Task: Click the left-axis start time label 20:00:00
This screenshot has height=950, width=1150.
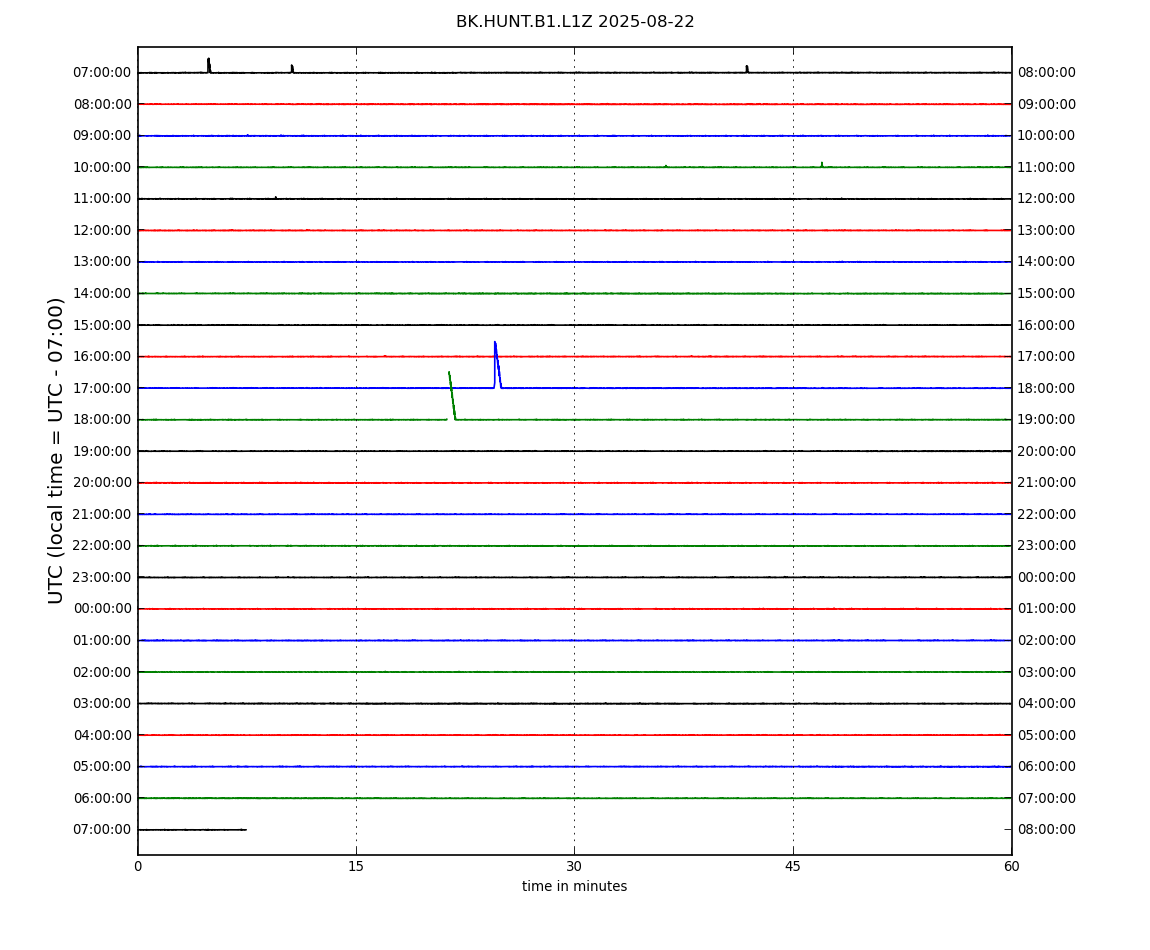Action: coord(102,483)
